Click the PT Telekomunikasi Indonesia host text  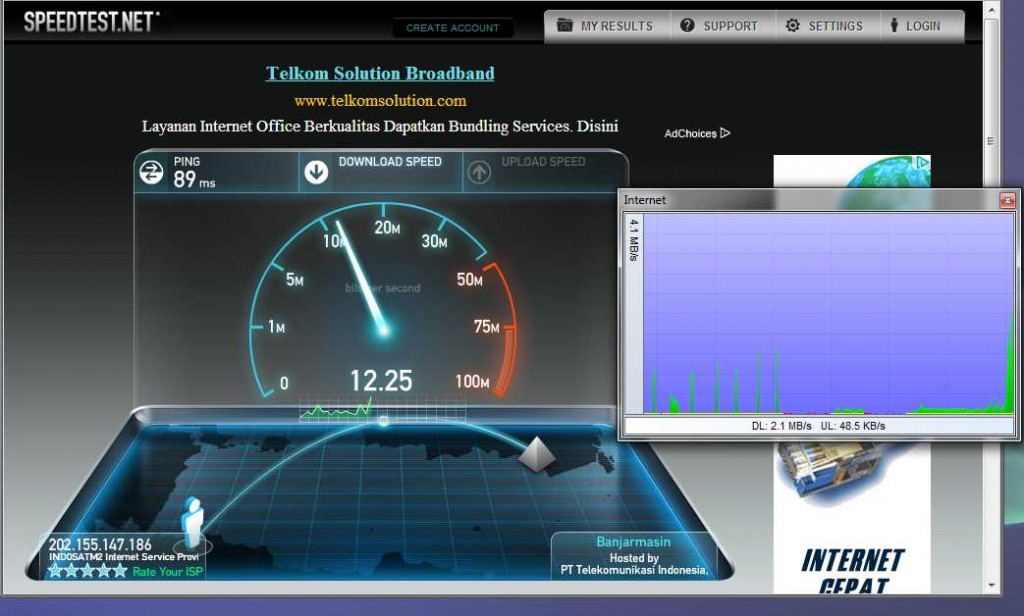click(634, 570)
